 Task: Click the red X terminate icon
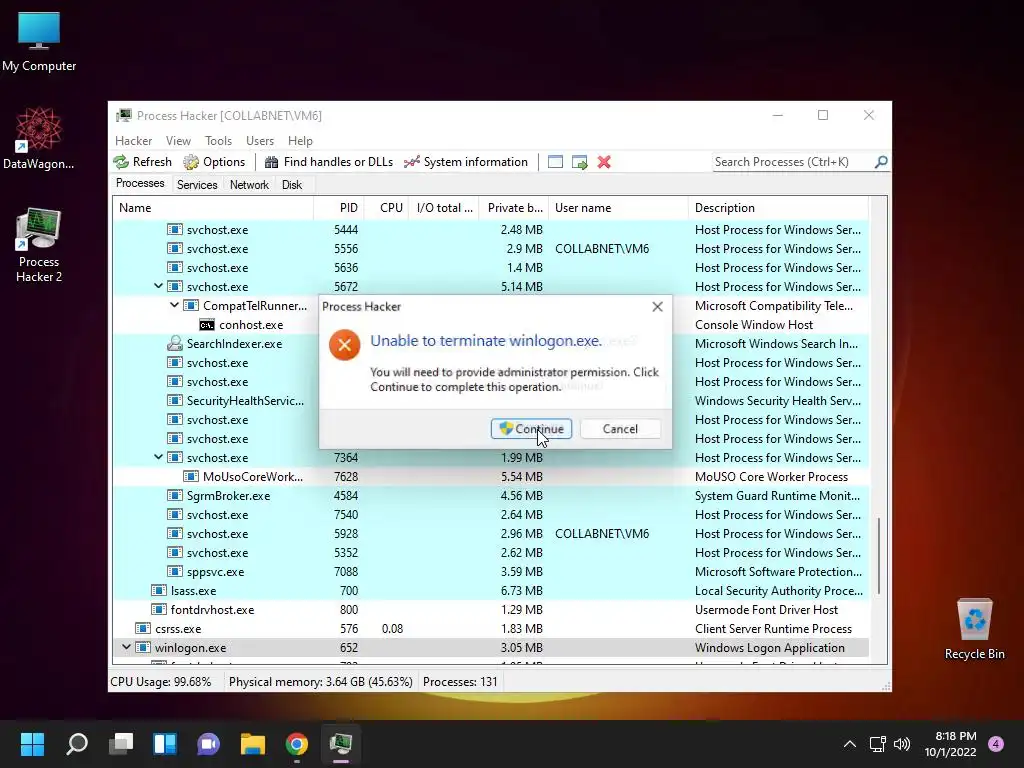604,162
